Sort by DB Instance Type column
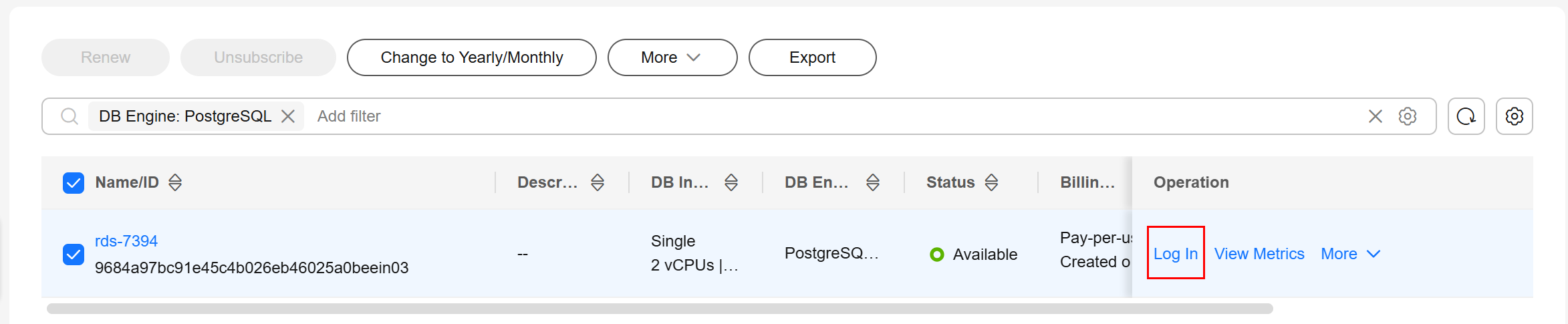Screen dimensions: 1568x324 [731, 182]
